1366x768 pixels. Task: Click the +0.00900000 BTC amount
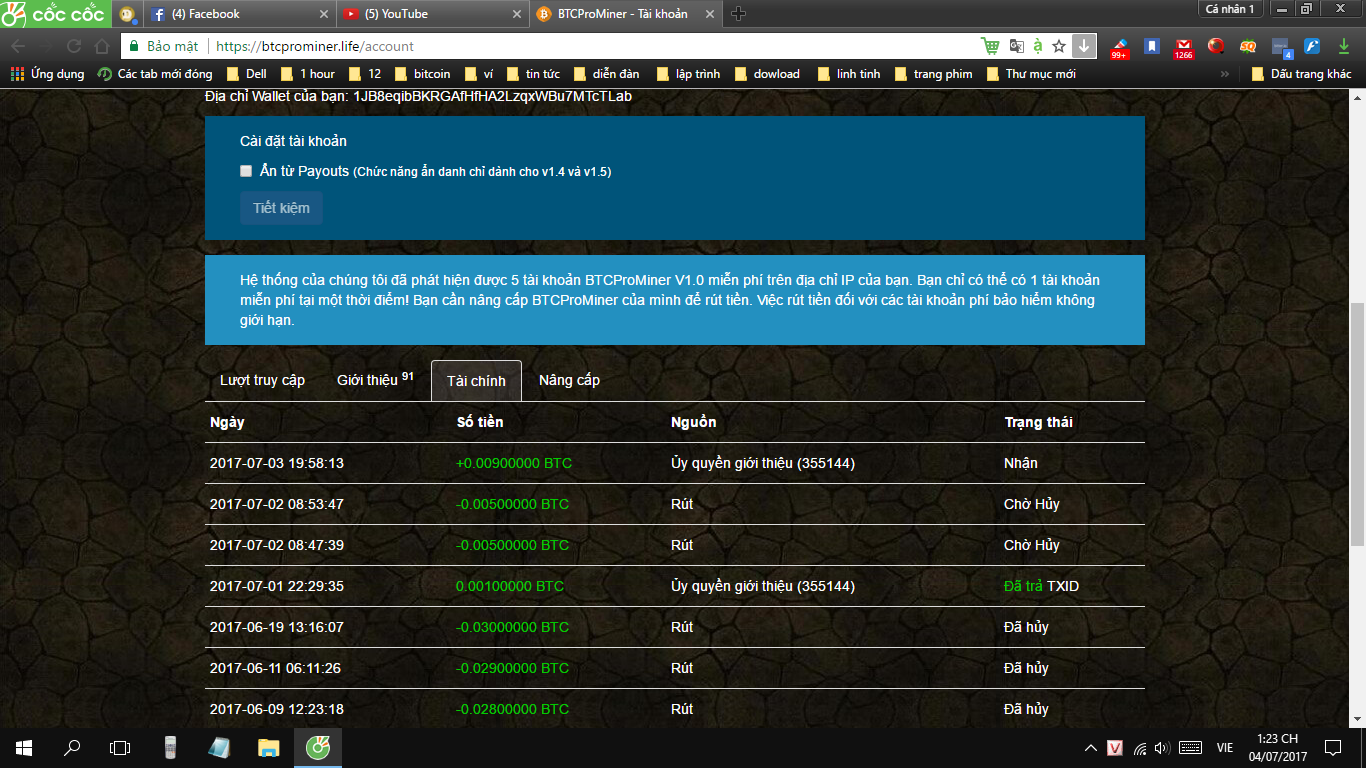(x=514, y=463)
